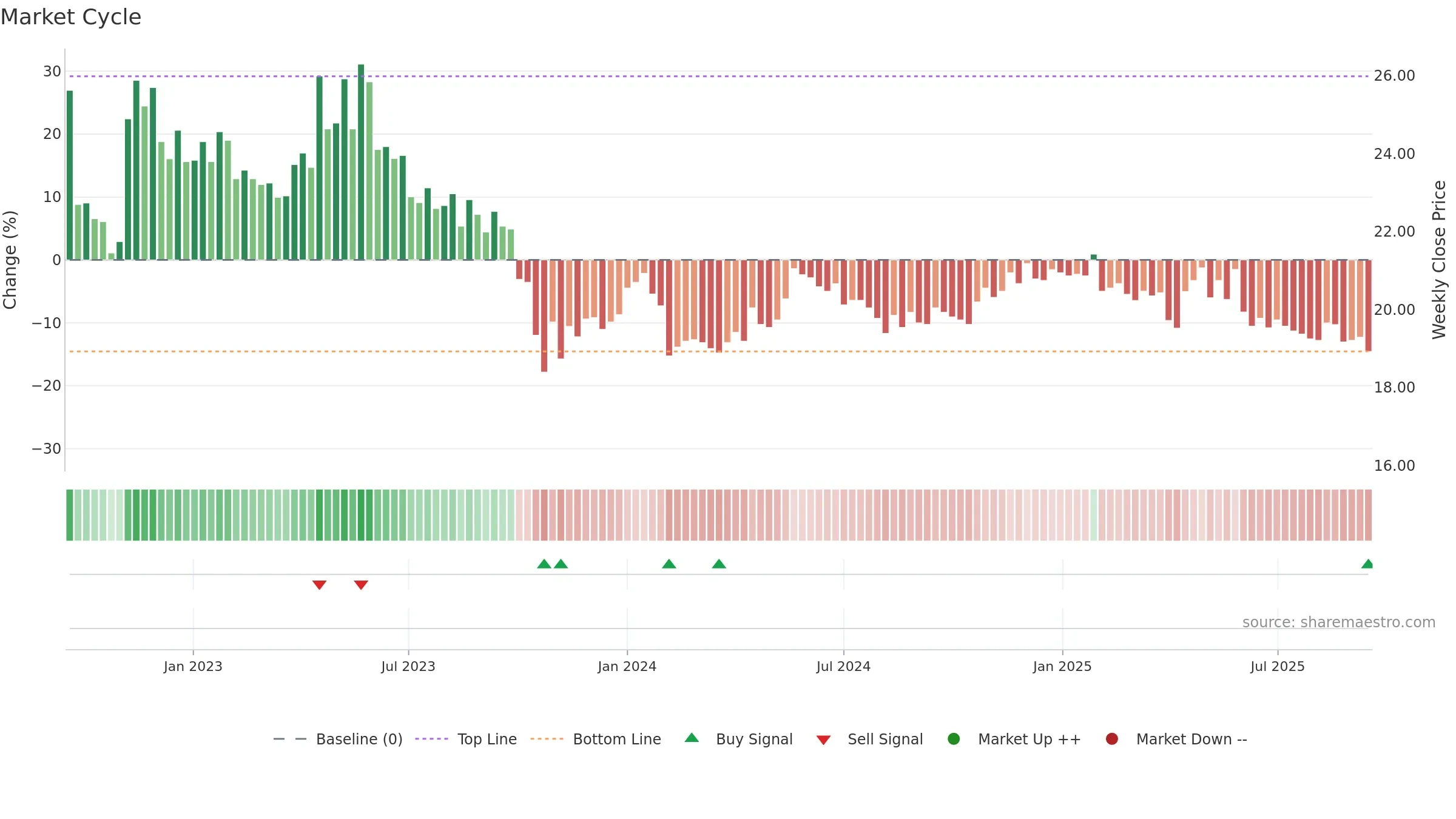Click the Top Line purple dotted legend icon
The width and height of the screenshot is (1456, 819).
point(431,739)
